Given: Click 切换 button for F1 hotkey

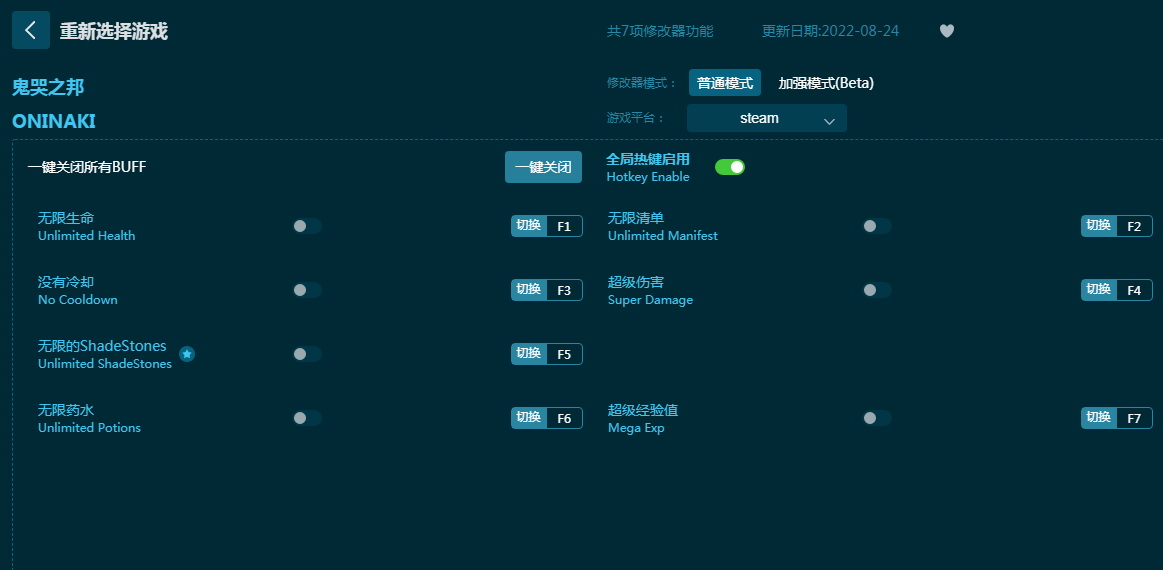Looking at the screenshot, I should point(529,226).
